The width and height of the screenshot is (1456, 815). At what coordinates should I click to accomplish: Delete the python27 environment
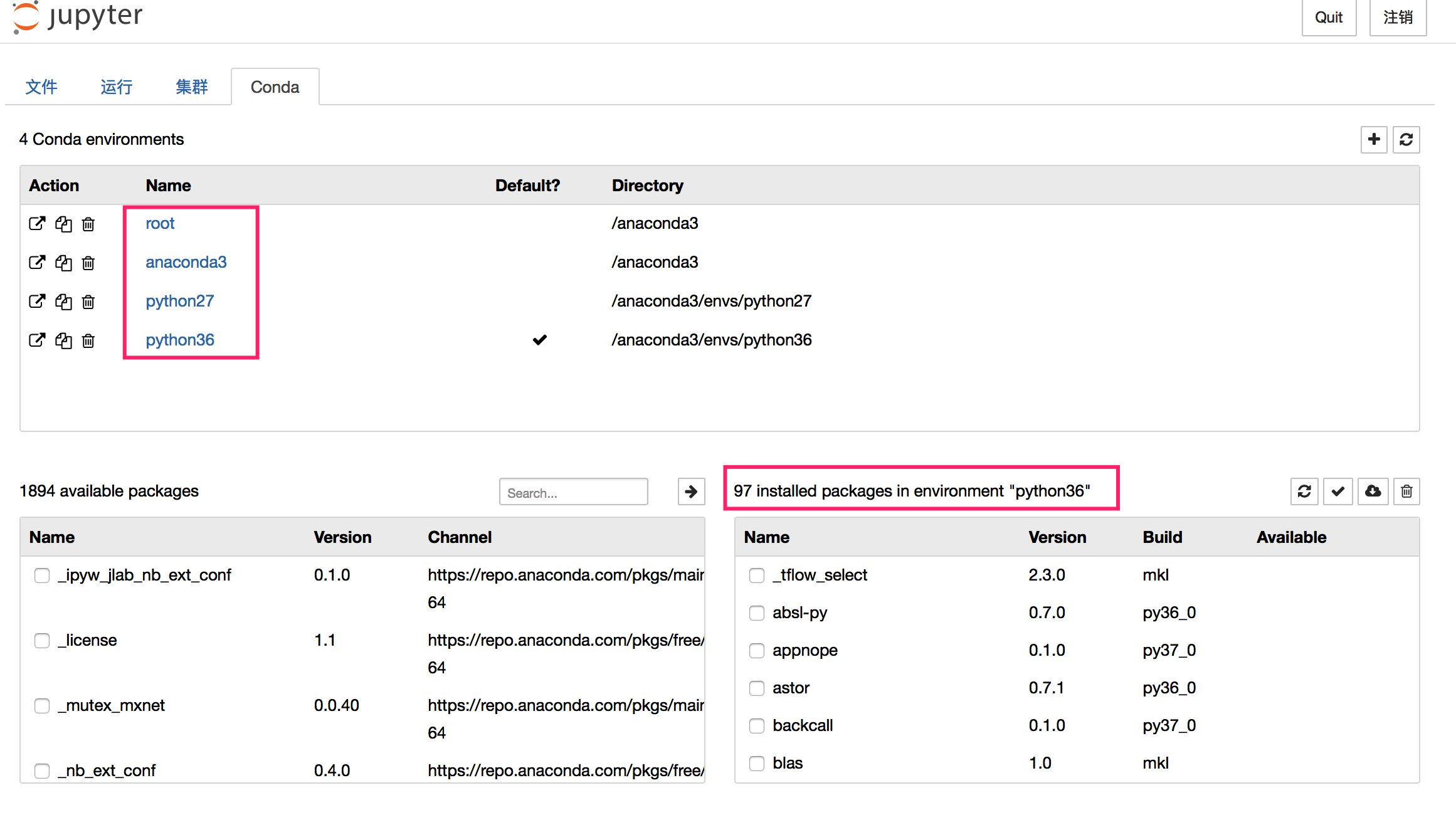coord(88,302)
